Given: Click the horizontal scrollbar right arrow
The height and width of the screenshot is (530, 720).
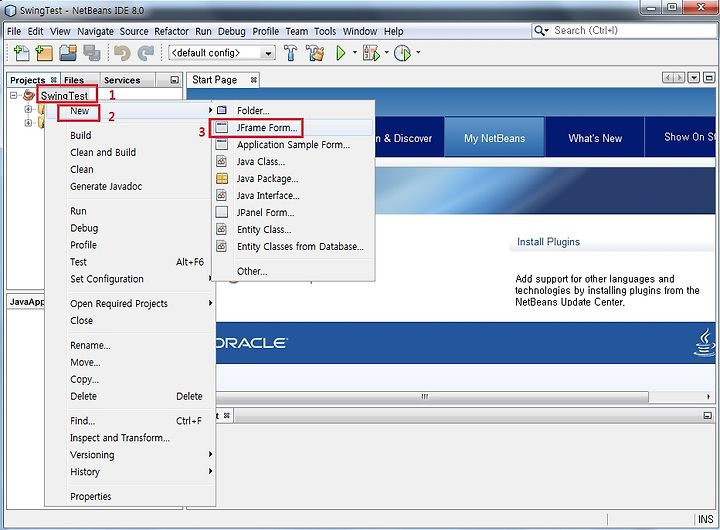Looking at the screenshot, I should click(708, 396).
